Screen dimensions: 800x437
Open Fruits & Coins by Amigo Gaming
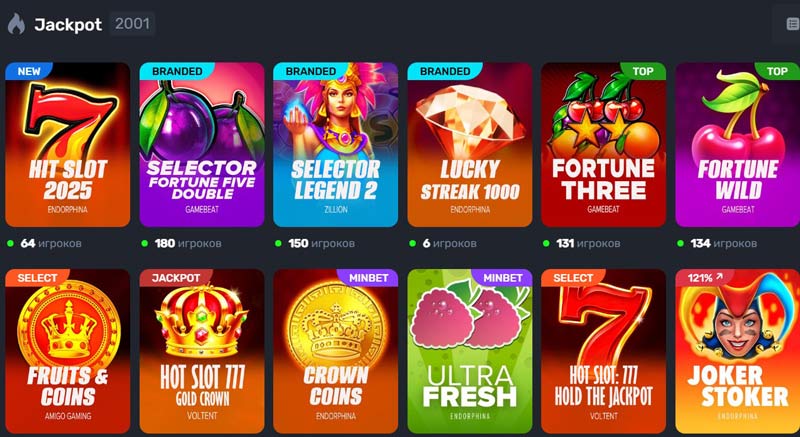click(67, 351)
